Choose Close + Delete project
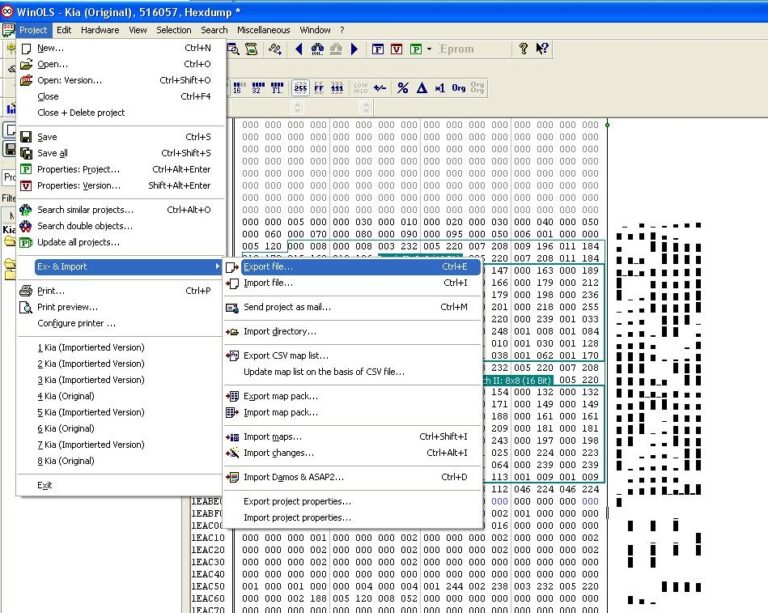 click(121, 113)
